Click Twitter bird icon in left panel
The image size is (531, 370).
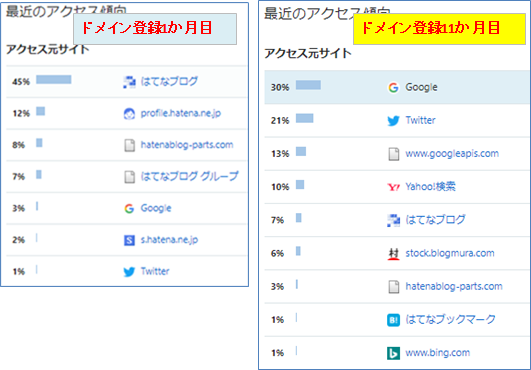[129, 271]
